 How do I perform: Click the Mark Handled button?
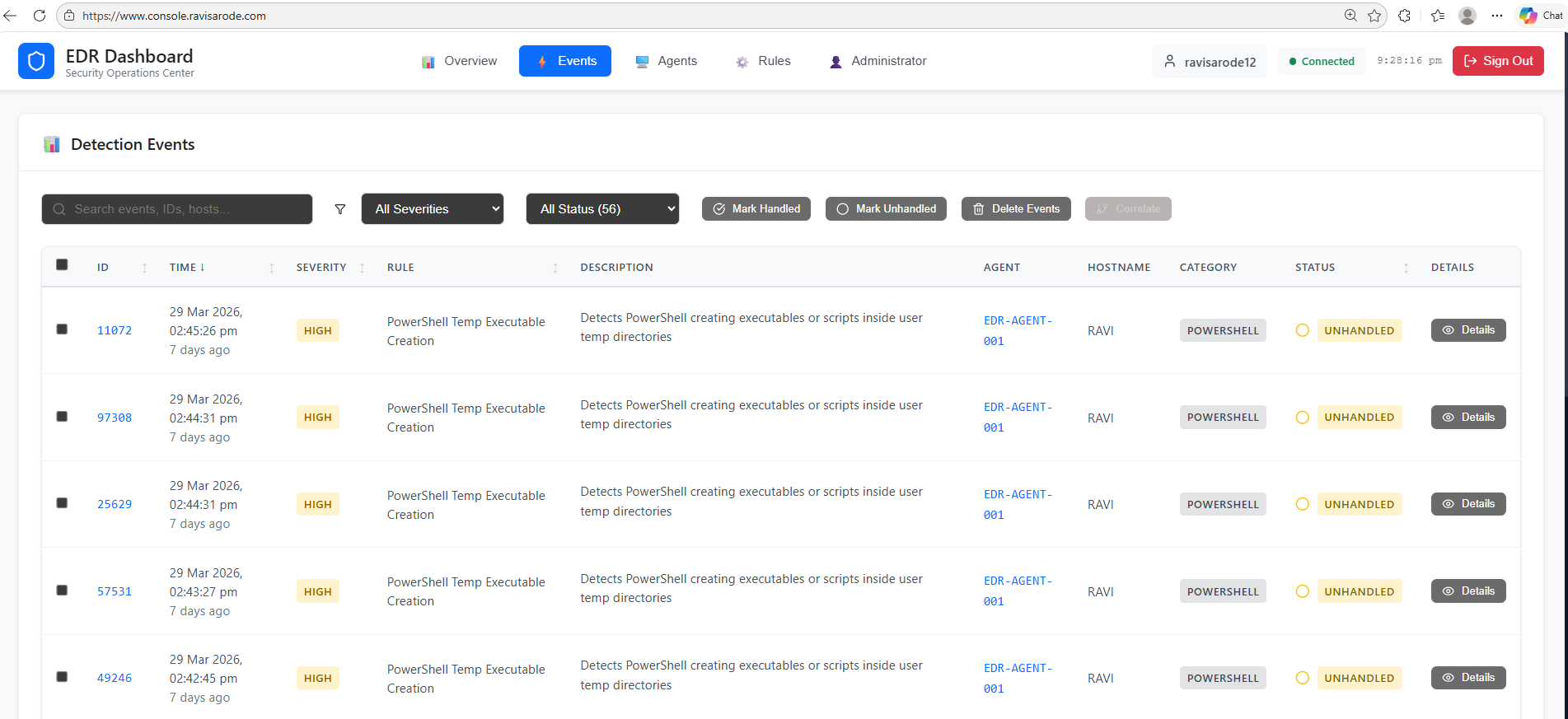pyautogui.click(x=756, y=209)
